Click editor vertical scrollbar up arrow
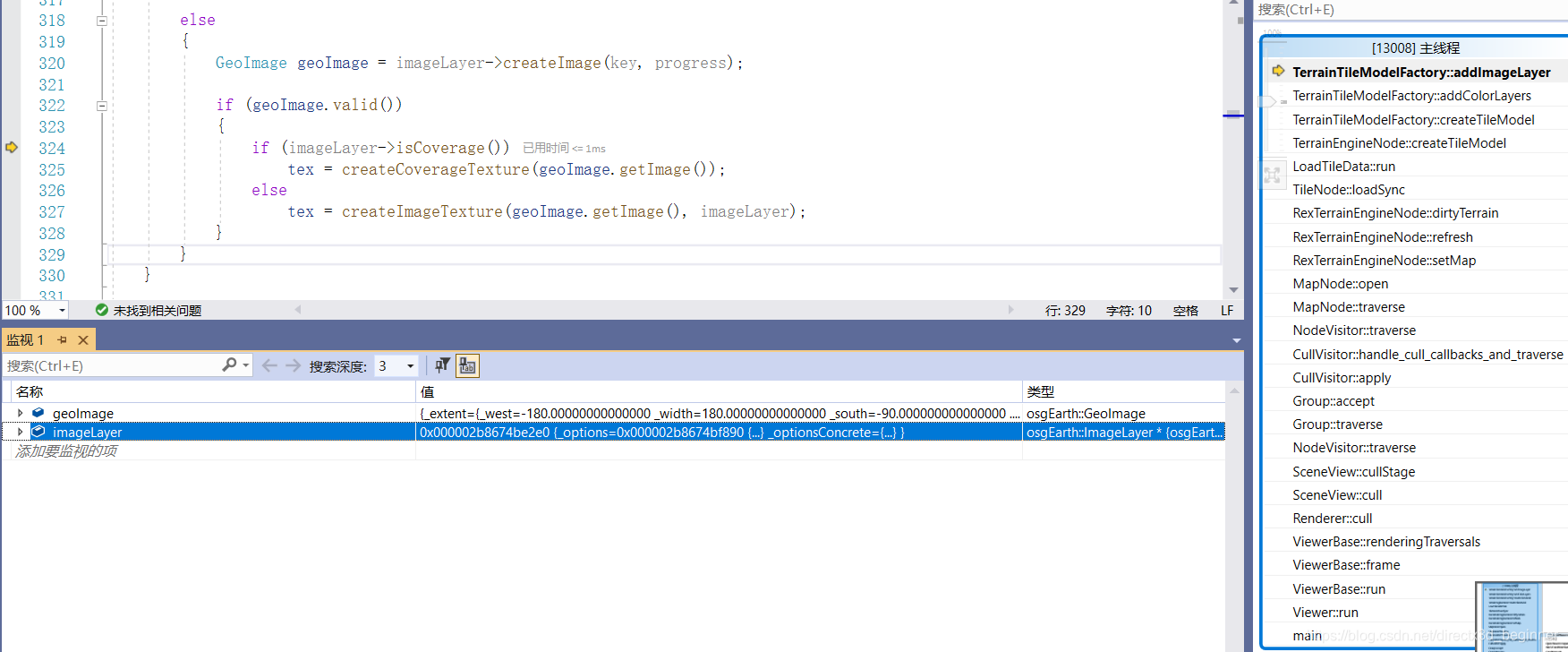Screen dimensions: 1568x652 tap(1233, 3)
